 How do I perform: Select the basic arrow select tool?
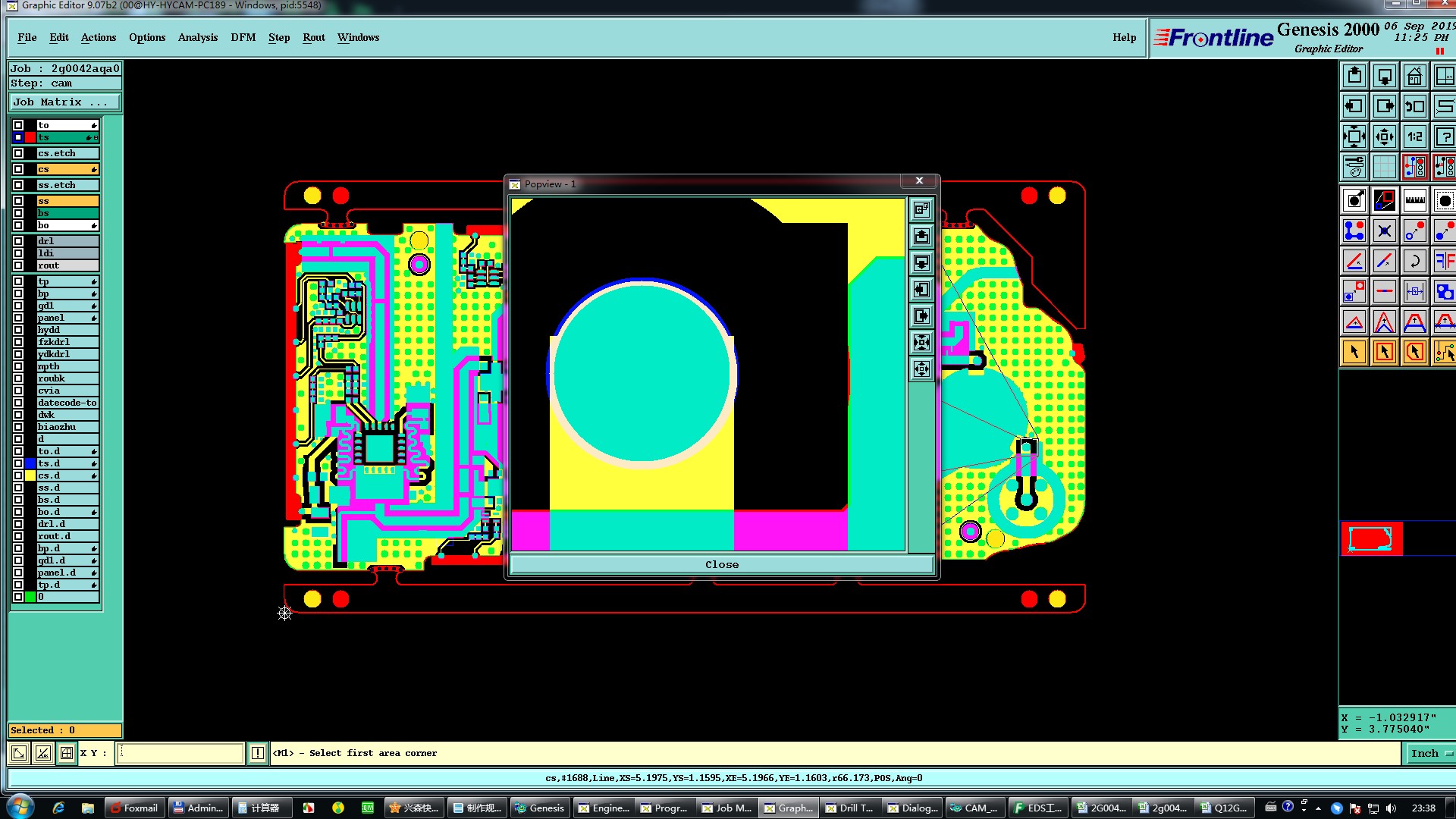(1354, 352)
